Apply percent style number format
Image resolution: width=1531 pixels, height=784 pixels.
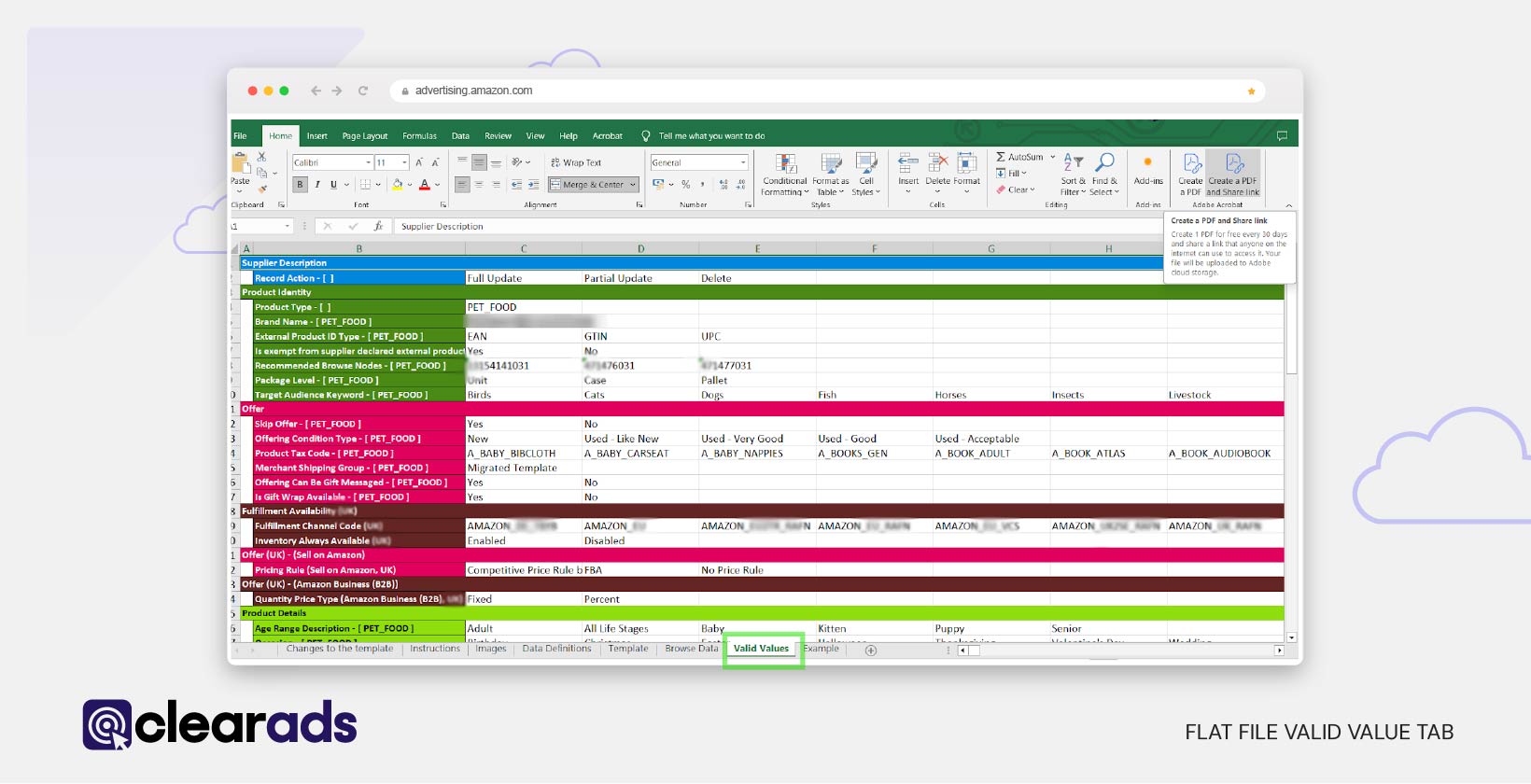[x=686, y=185]
